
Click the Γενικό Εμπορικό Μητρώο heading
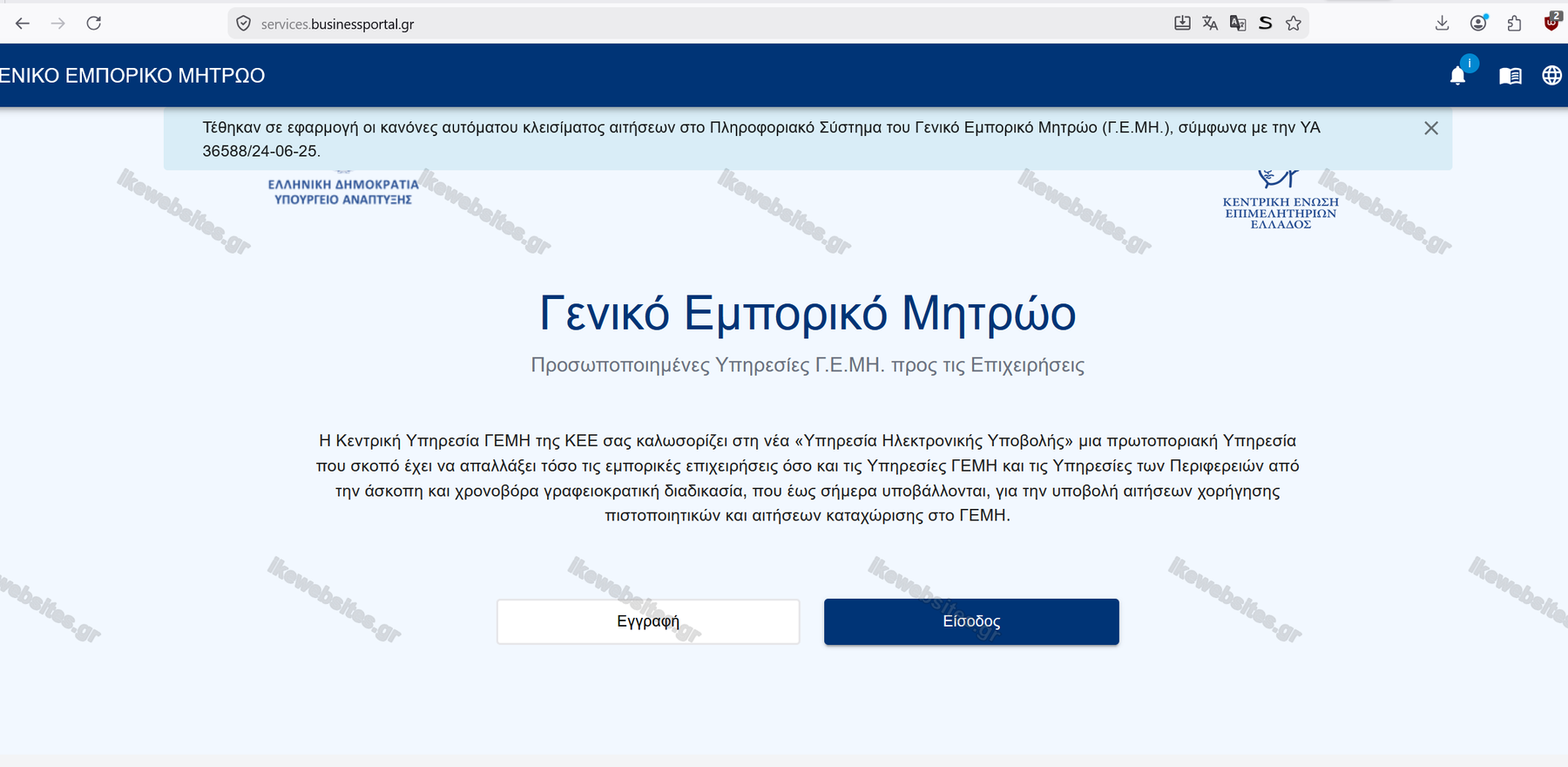(x=808, y=313)
